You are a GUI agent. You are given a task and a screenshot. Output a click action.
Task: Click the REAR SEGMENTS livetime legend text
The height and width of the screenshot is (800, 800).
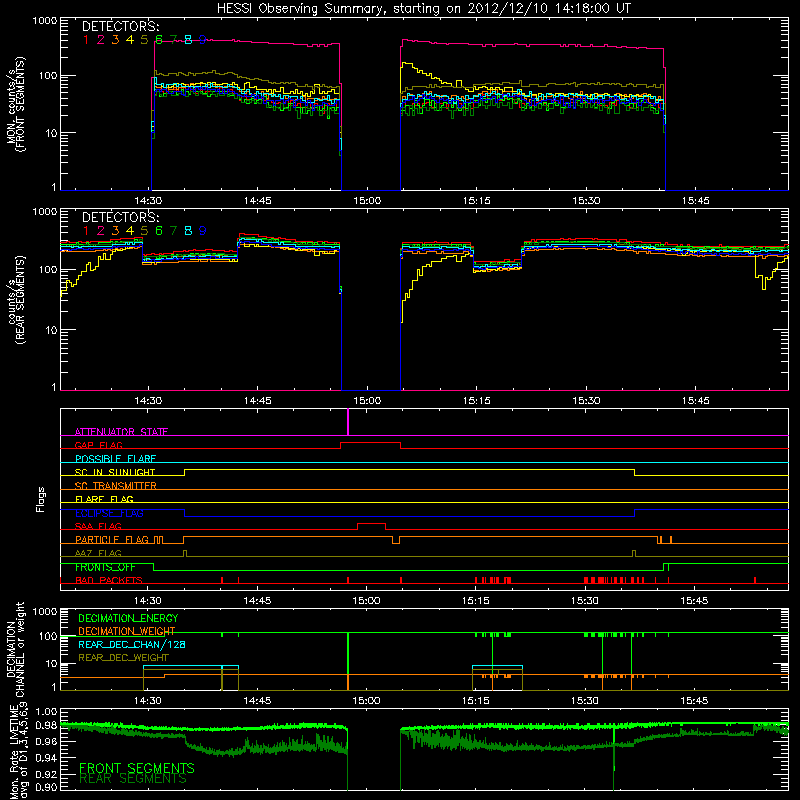133,779
